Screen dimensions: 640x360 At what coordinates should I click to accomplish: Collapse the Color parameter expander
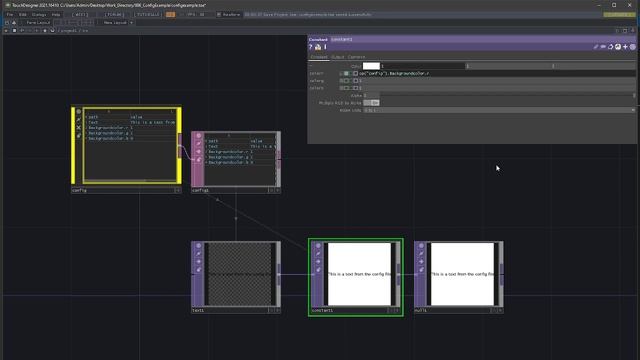click(311, 66)
